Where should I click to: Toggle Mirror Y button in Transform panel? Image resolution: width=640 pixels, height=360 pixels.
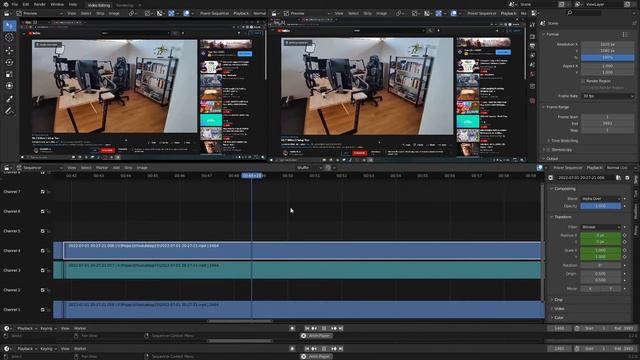tap(611, 289)
